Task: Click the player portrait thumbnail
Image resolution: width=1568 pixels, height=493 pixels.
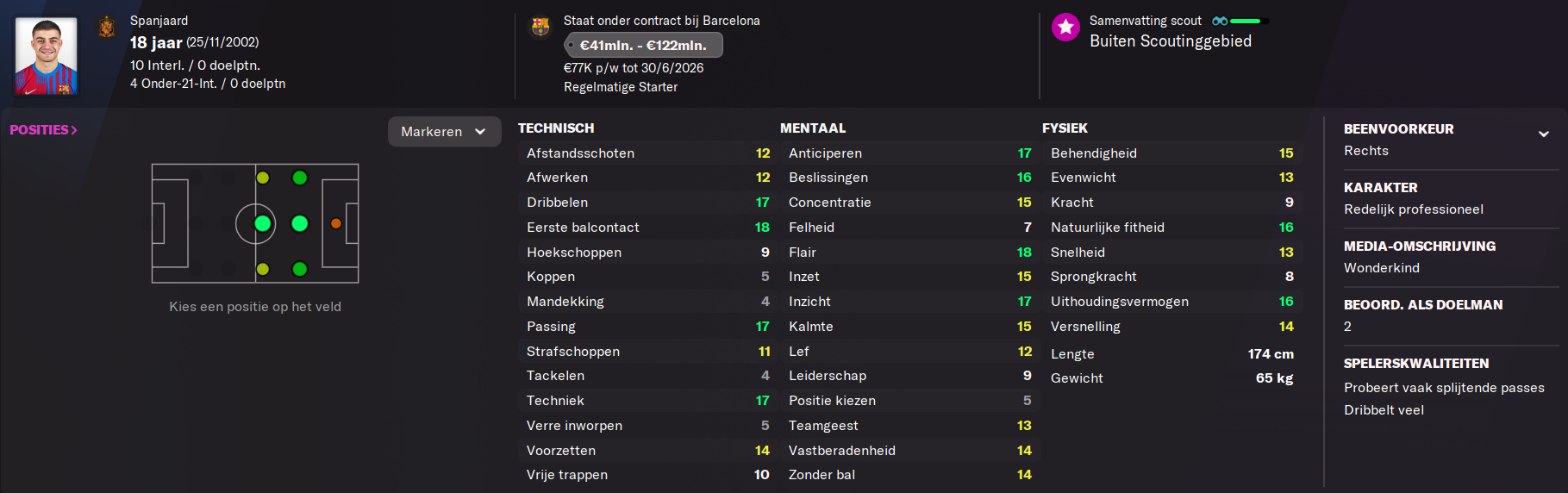Action: pyautogui.click(x=47, y=56)
